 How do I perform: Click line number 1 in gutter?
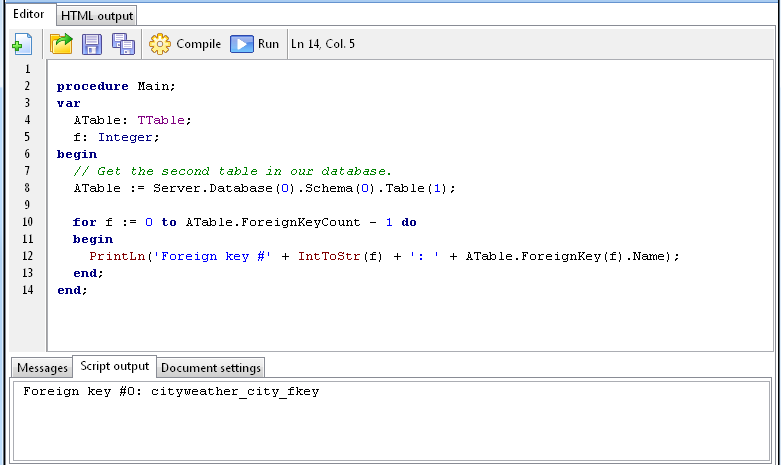pos(27,69)
